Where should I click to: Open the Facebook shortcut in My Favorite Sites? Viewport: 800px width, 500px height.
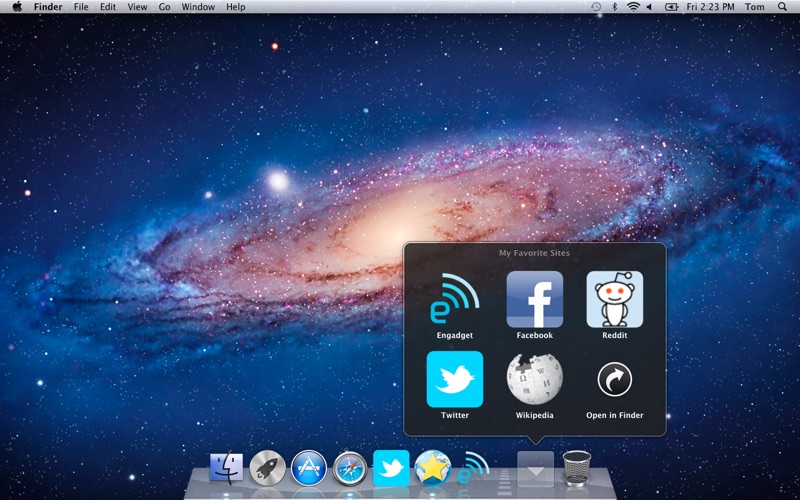pos(535,299)
